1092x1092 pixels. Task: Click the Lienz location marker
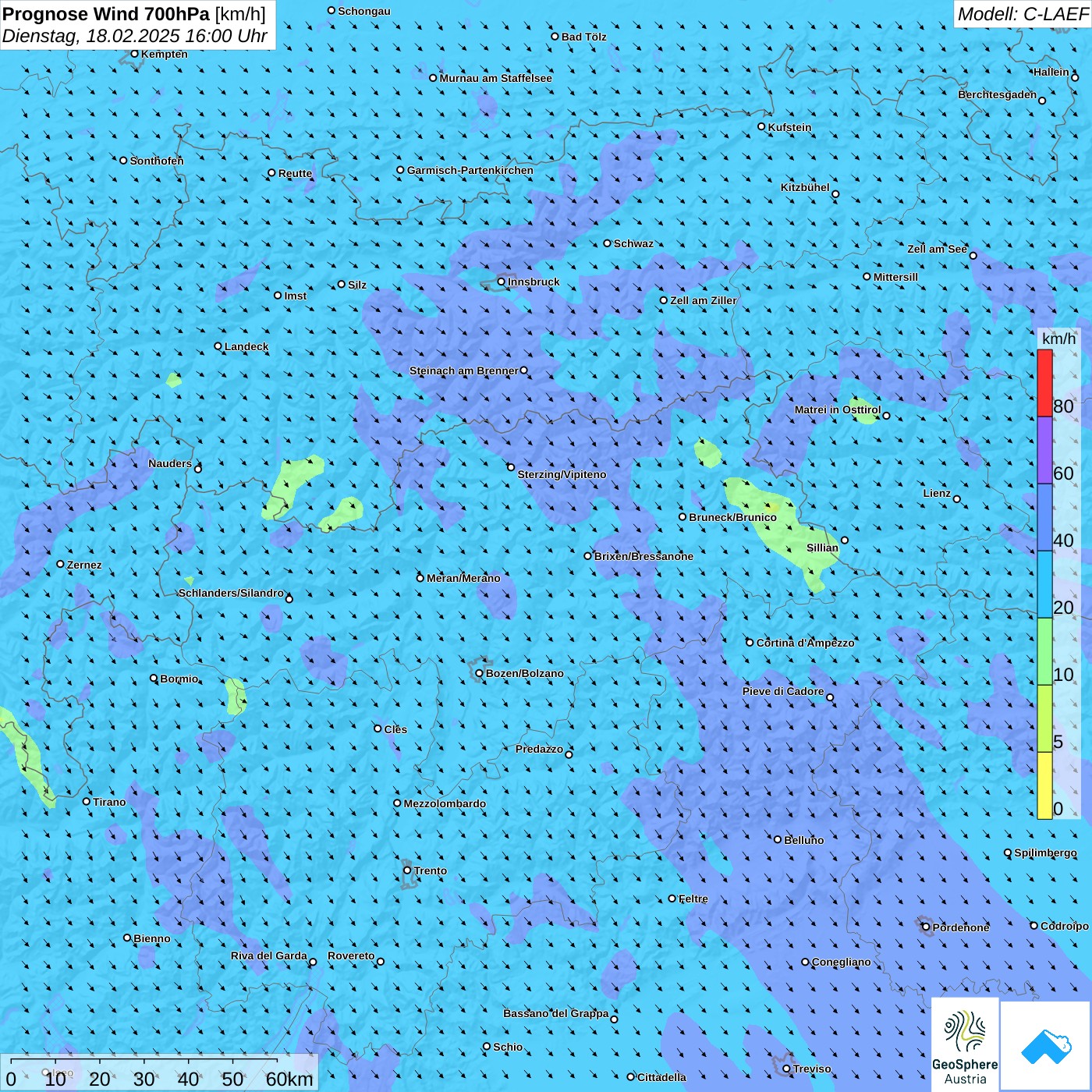pos(957,499)
